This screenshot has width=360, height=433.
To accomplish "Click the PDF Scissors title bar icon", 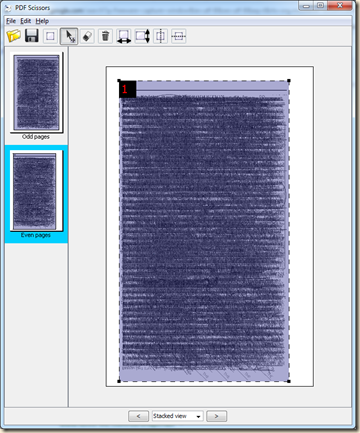I will point(8,8).
